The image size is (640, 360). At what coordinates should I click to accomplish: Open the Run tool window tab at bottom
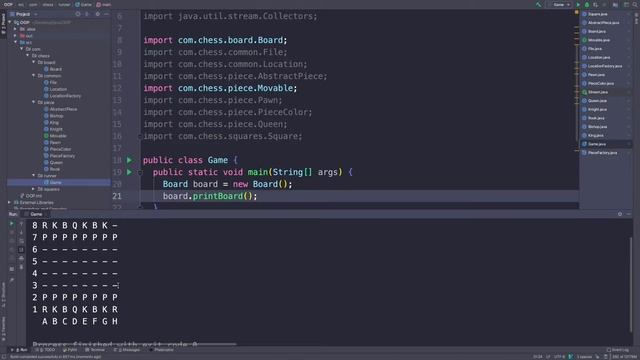pyautogui.click(x=19, y=350)
